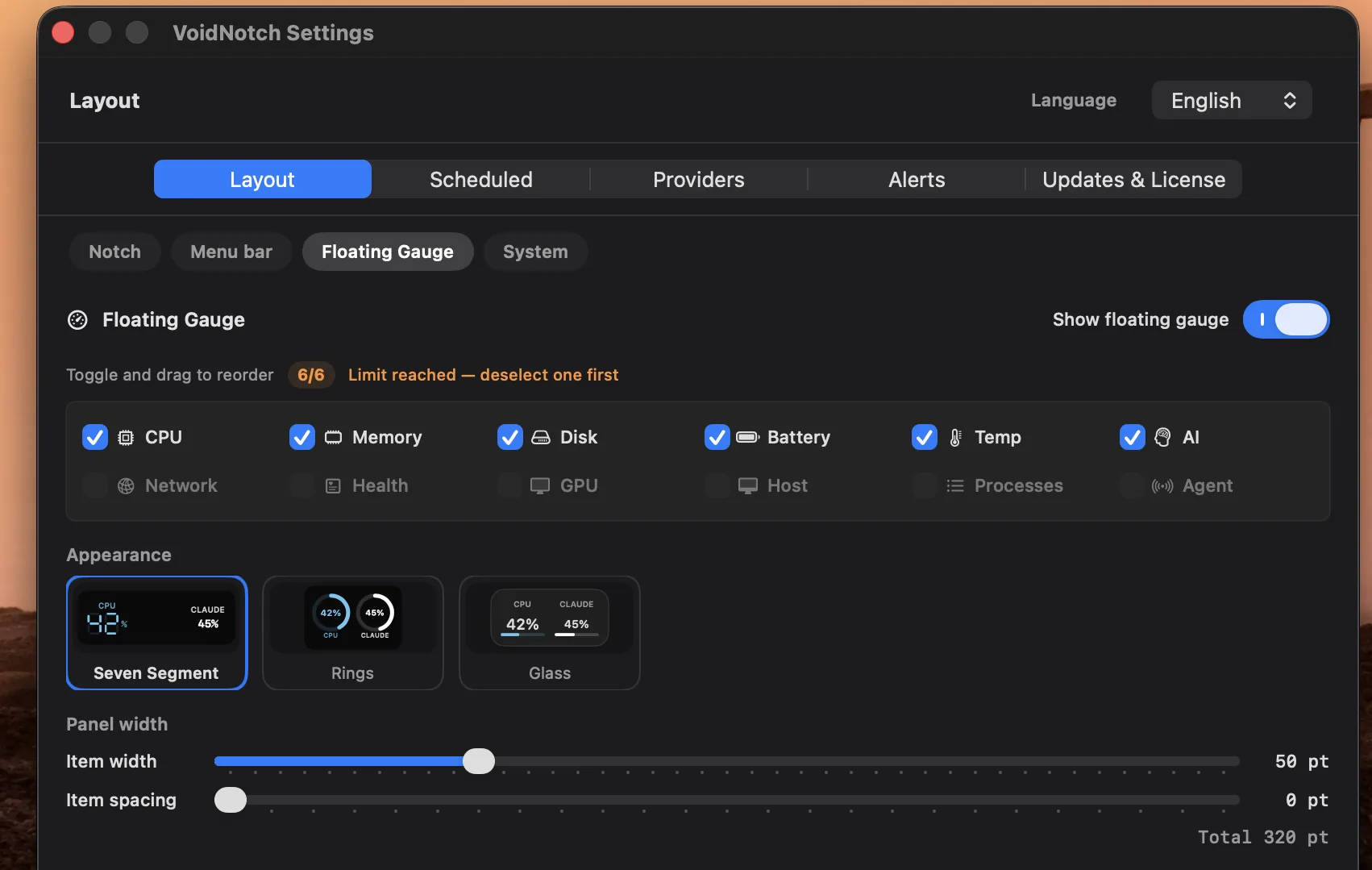Open the English language dropdown
Image resolution: width=1372 pixels, height=870 pixels.
point(1232,100)
